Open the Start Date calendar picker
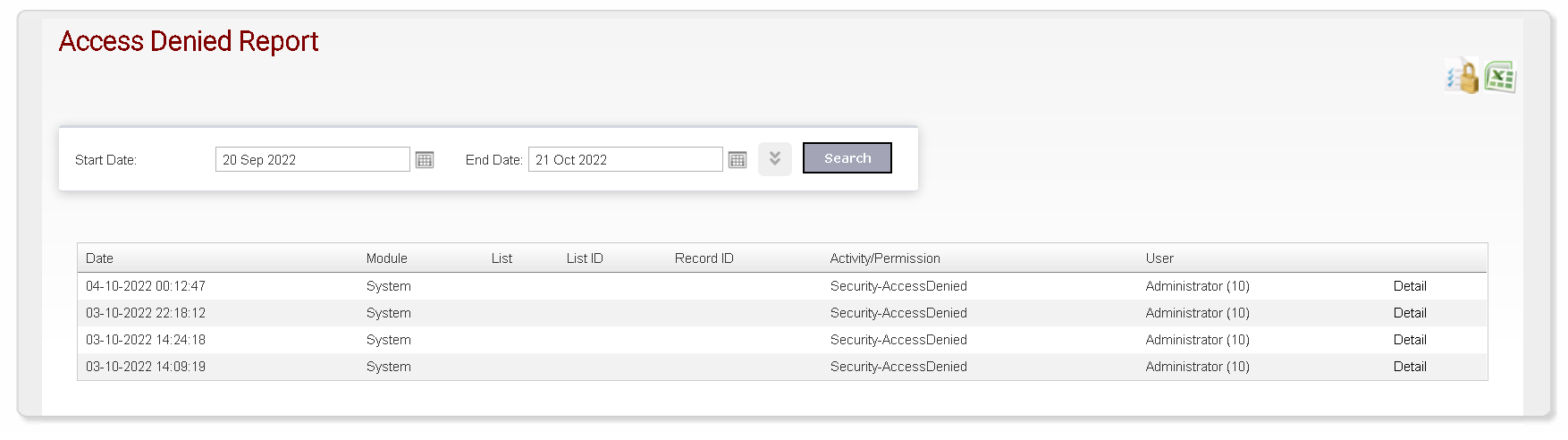Image resolution: width=1568 pixels, height=440 pixels. pyautogui.click(x=425, y=160)
